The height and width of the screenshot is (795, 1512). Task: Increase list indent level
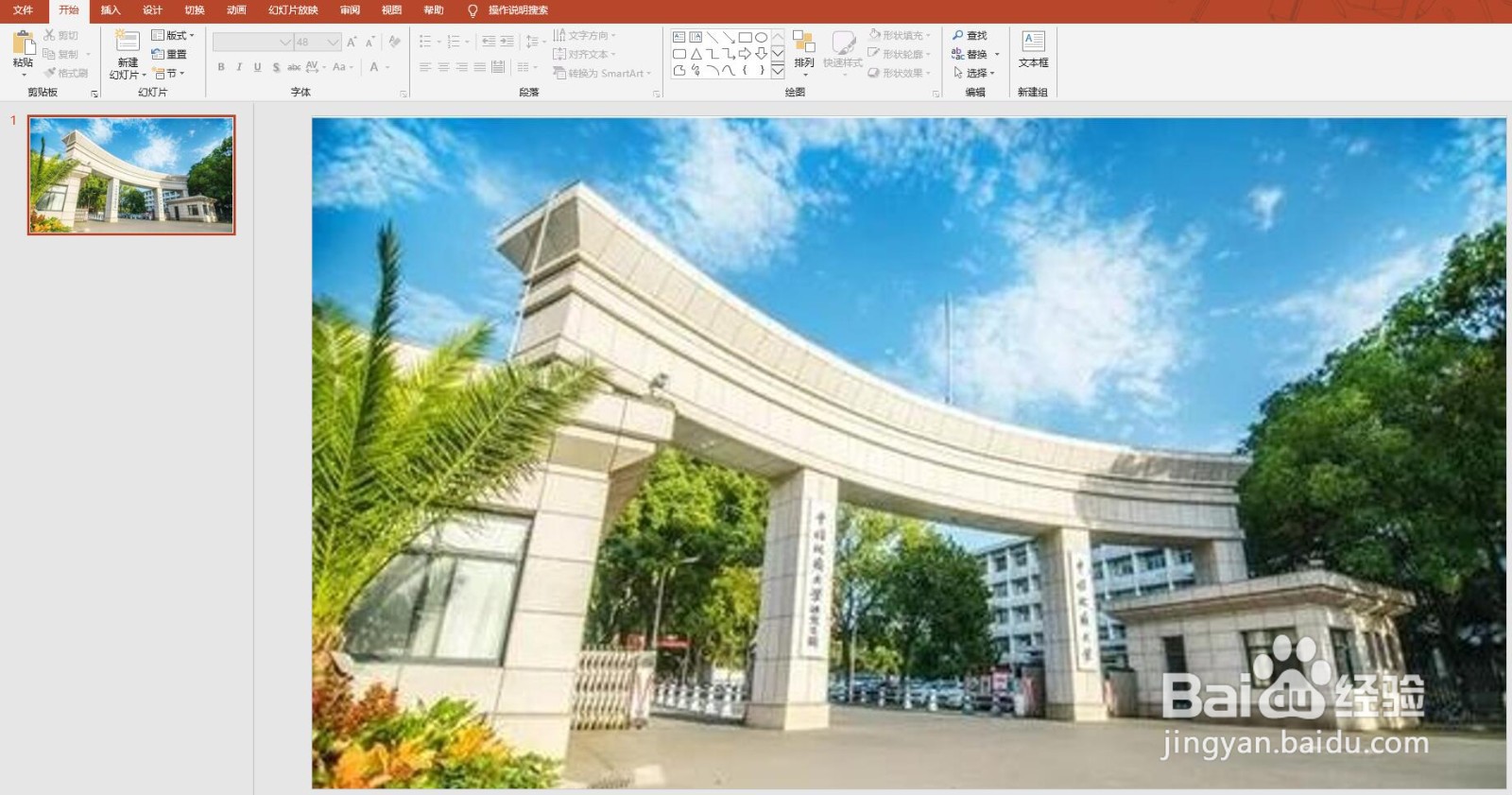tap(507, 42)
